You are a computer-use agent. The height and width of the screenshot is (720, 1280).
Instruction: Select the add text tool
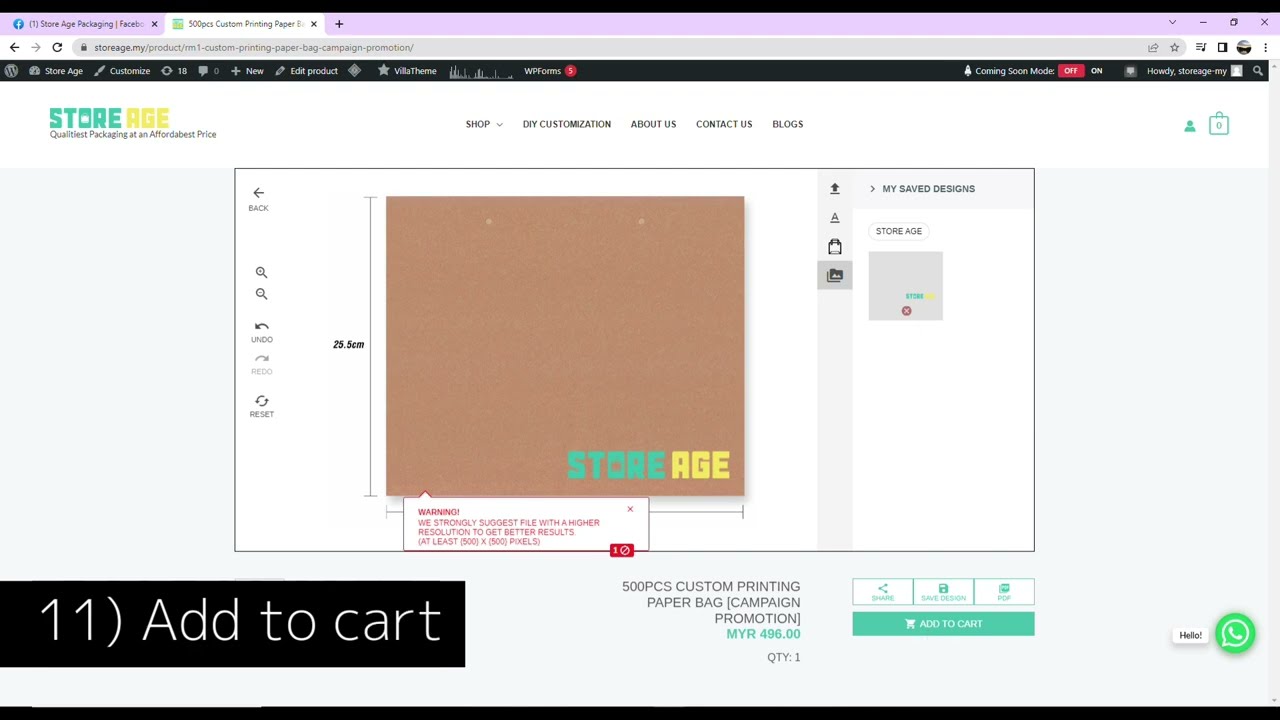835,217
